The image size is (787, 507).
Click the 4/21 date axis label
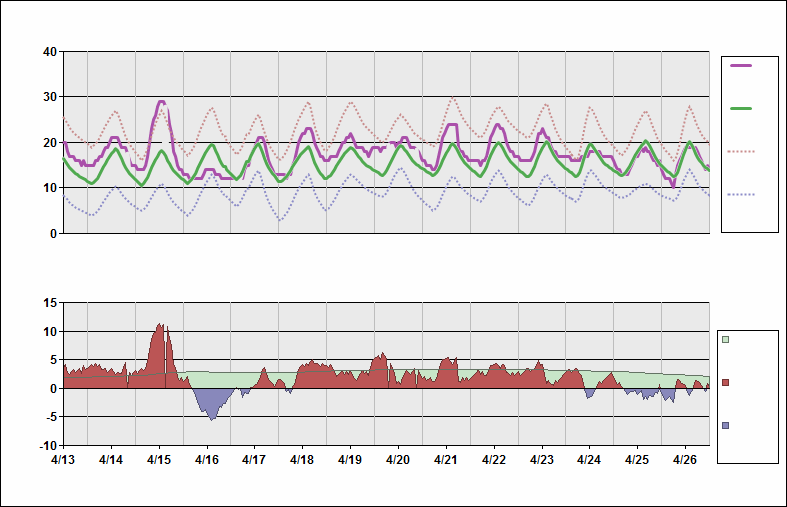click(446, 460)
